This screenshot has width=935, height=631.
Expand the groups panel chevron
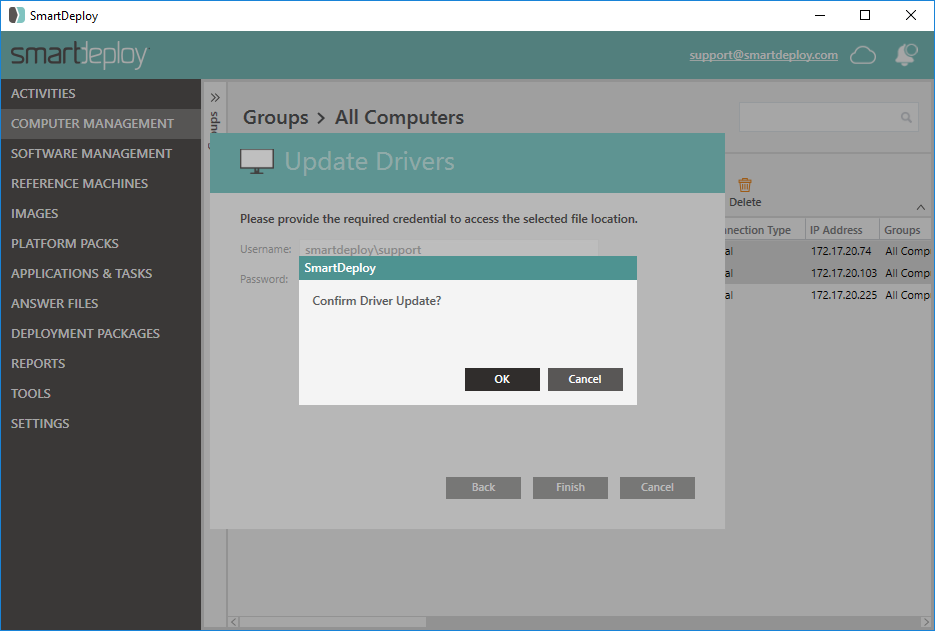[215, 98]
